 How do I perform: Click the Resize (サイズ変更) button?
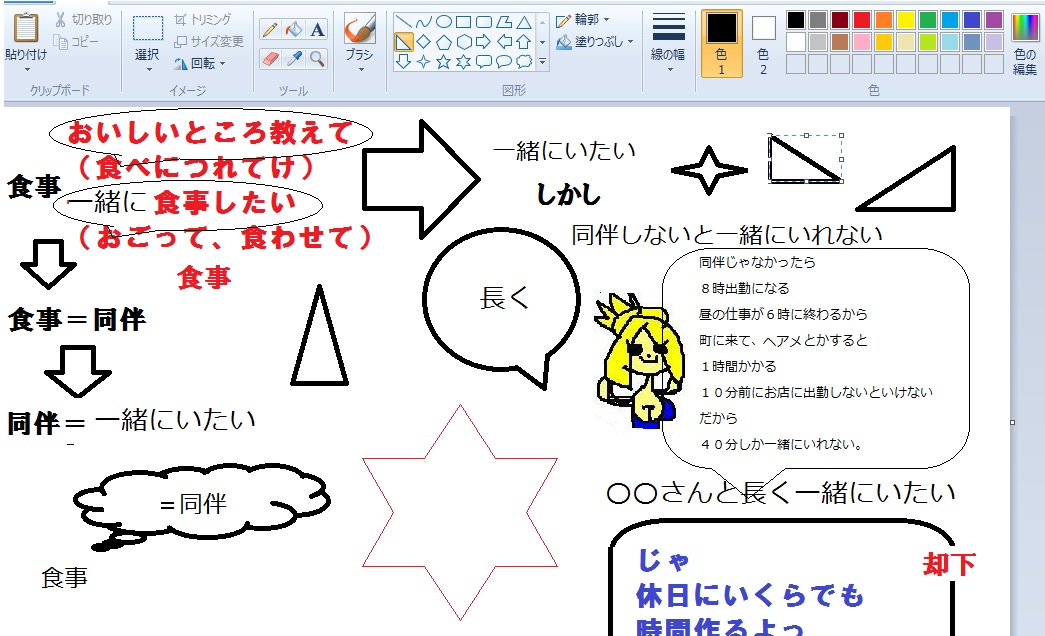209,41
